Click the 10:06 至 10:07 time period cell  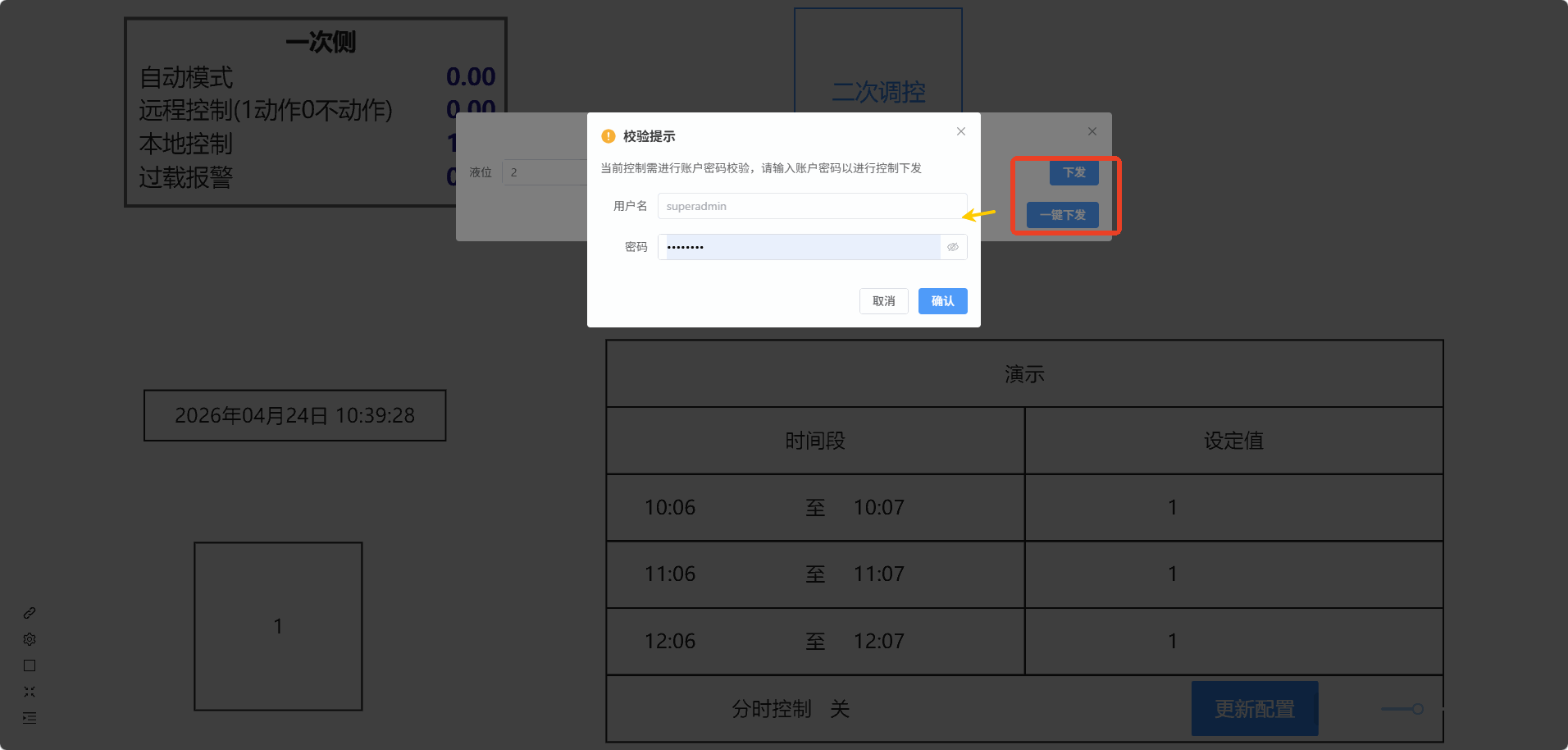click(815, 507)
